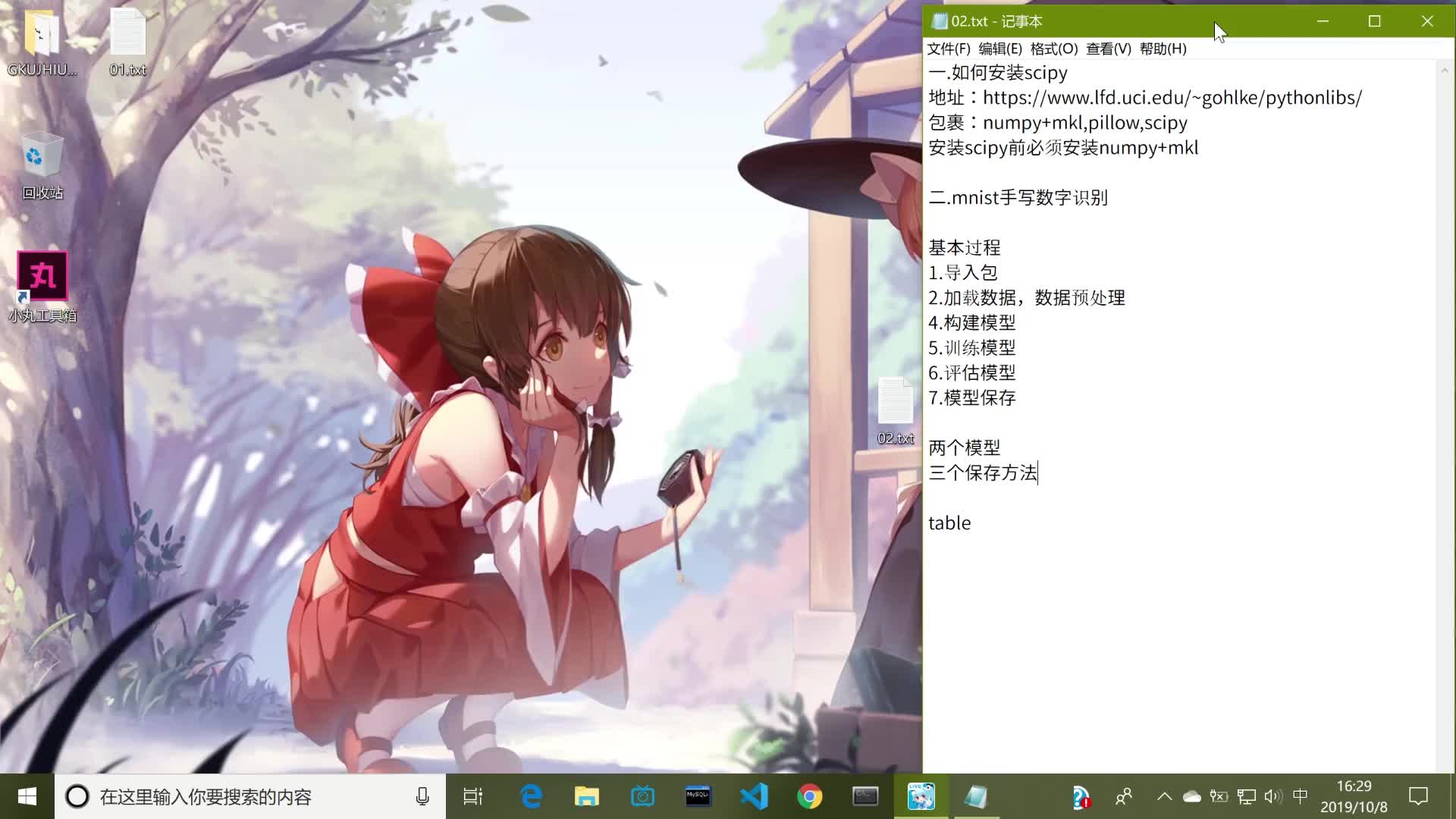Open Visual Studio Code from the taskbar

coord(753,797)
